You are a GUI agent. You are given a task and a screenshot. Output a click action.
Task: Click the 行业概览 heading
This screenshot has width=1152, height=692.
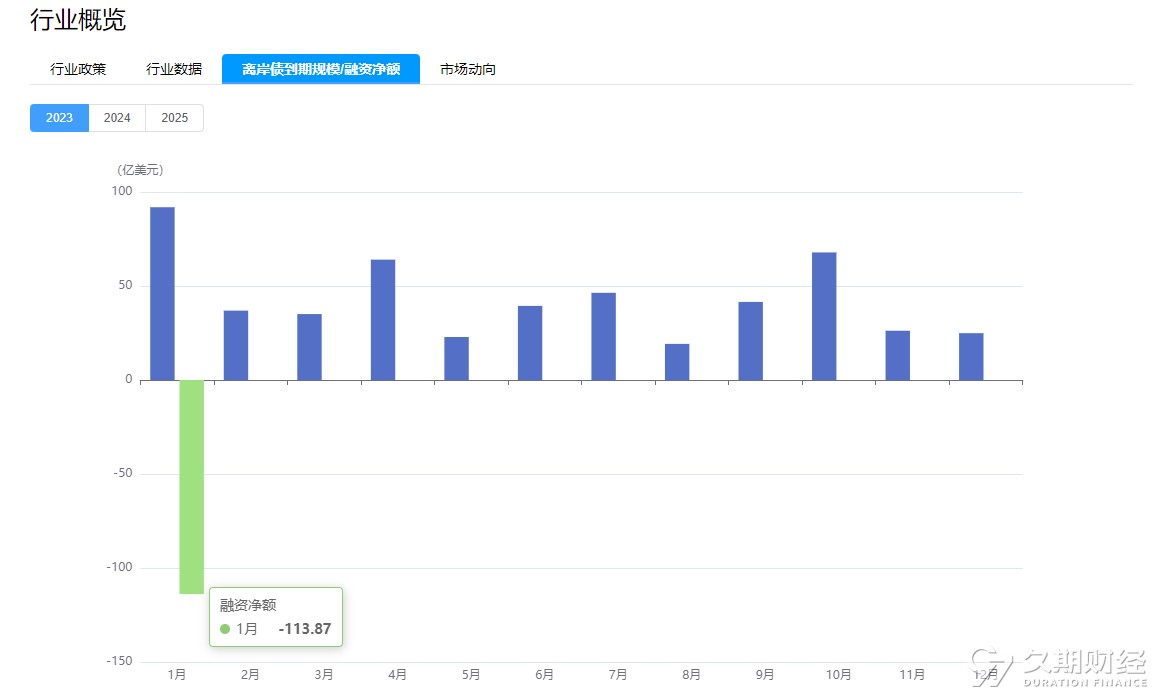(x=78, y=20)
